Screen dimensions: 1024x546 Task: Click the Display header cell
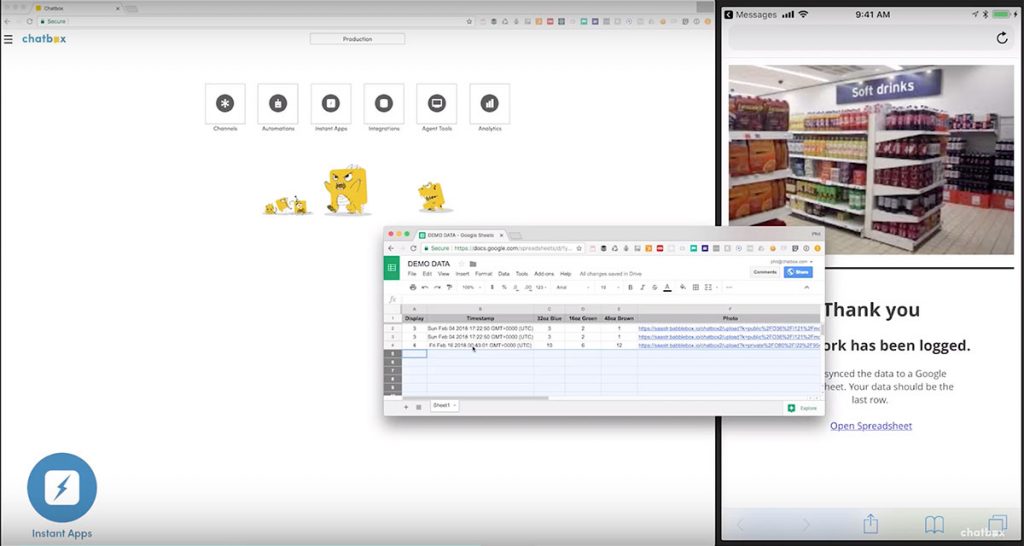click(414, 318)
